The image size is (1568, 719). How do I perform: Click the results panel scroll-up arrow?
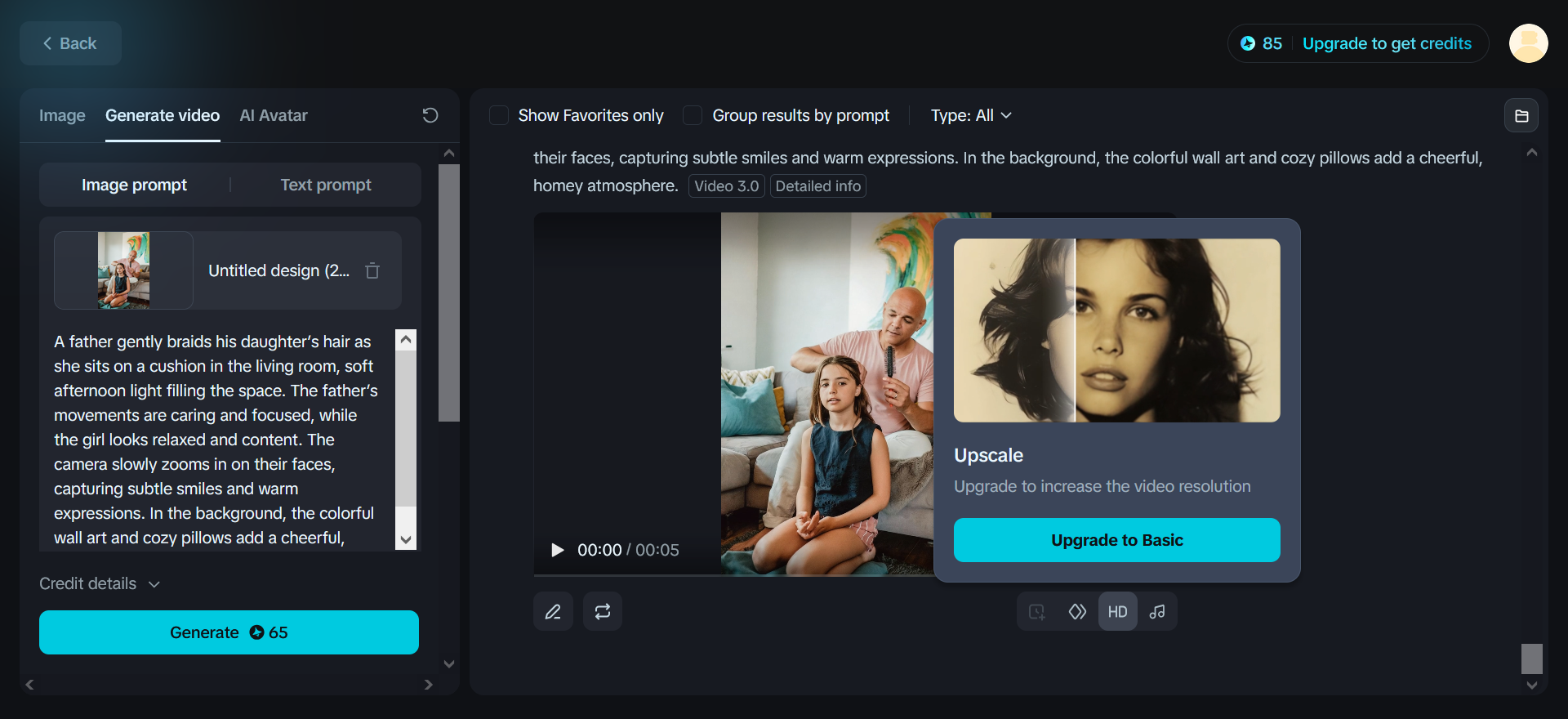pos(1532,153)
